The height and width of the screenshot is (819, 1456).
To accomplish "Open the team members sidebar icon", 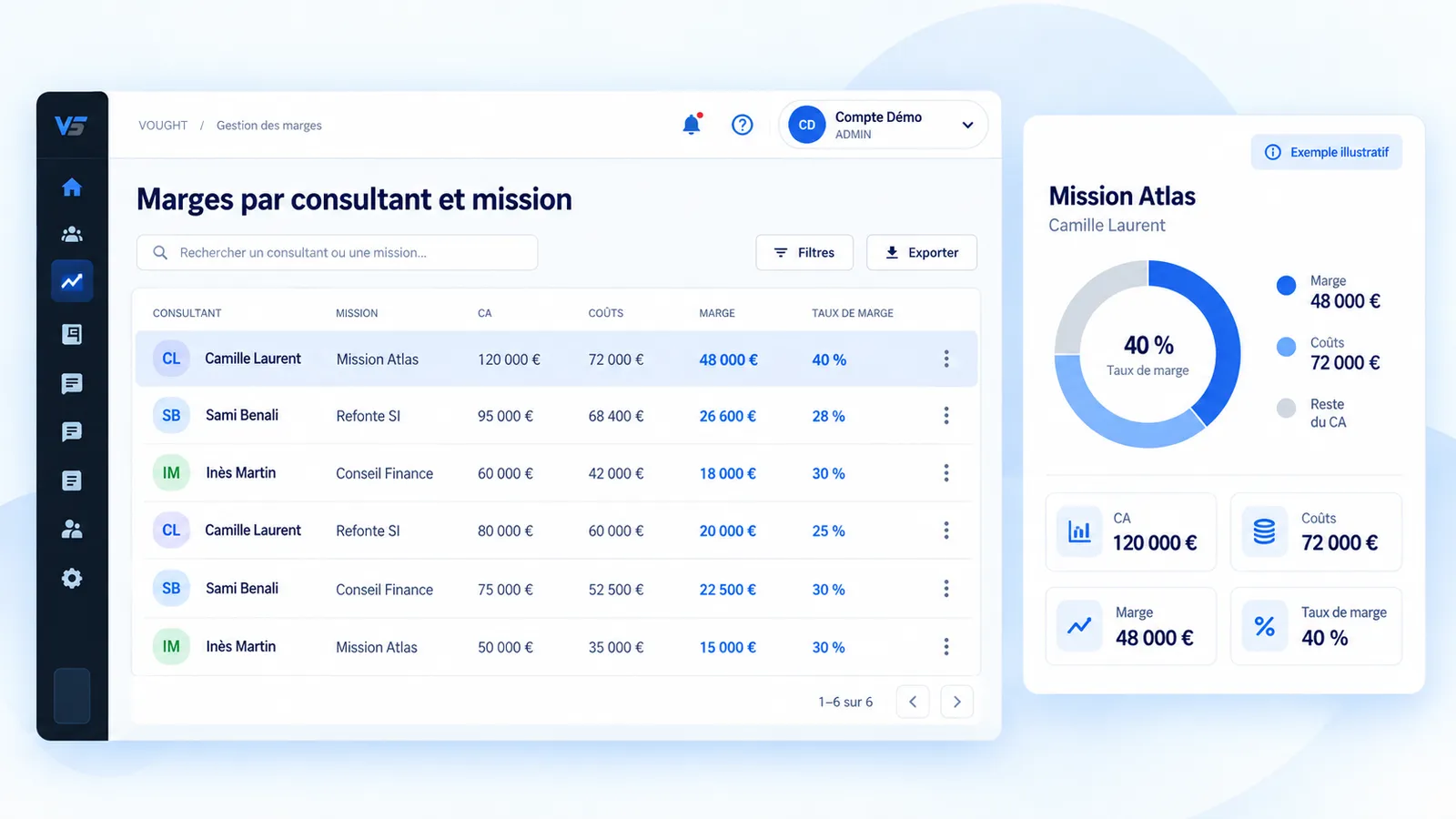I will (72, 234).
